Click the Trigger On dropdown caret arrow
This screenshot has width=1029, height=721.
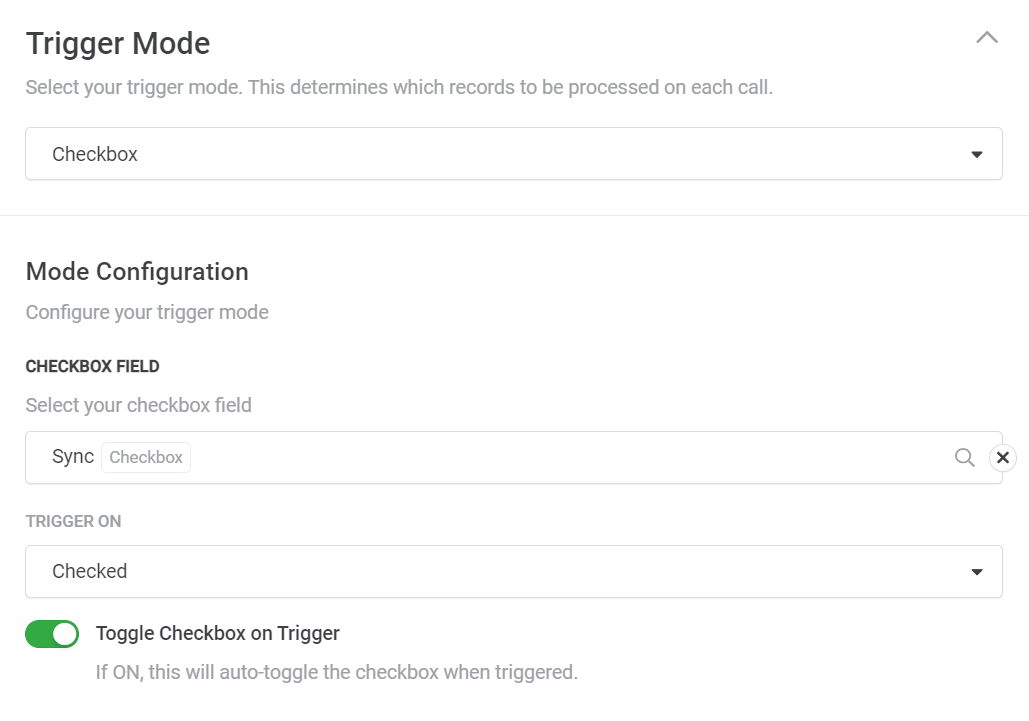point(976,572)
